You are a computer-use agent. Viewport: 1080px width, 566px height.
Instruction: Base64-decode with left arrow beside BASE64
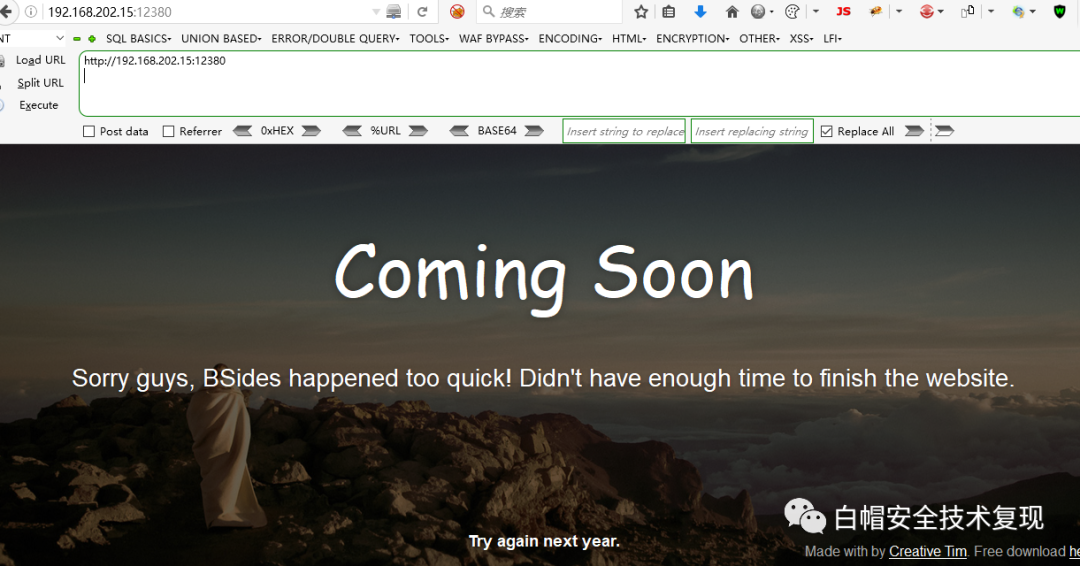[459, 131]
